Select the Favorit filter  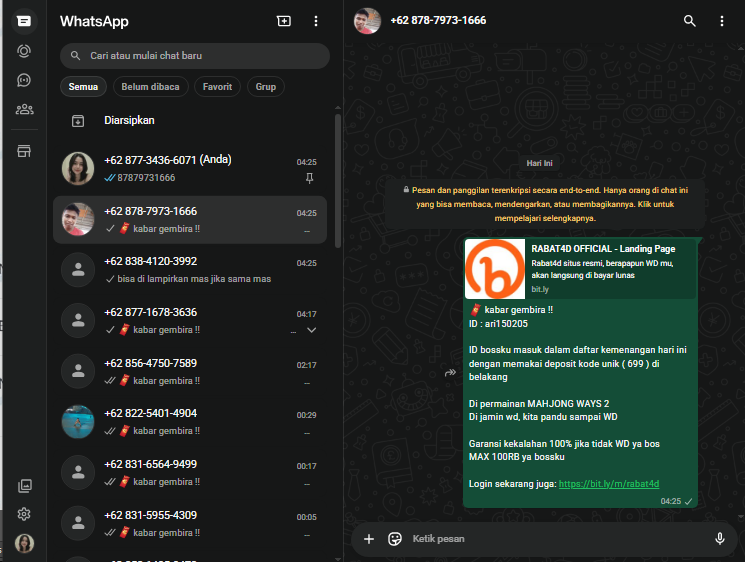(217, 87)
